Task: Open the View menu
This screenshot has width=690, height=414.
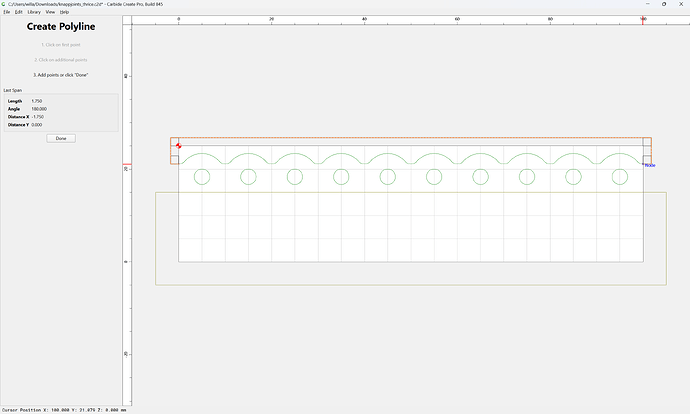Action: coord(50,12)
